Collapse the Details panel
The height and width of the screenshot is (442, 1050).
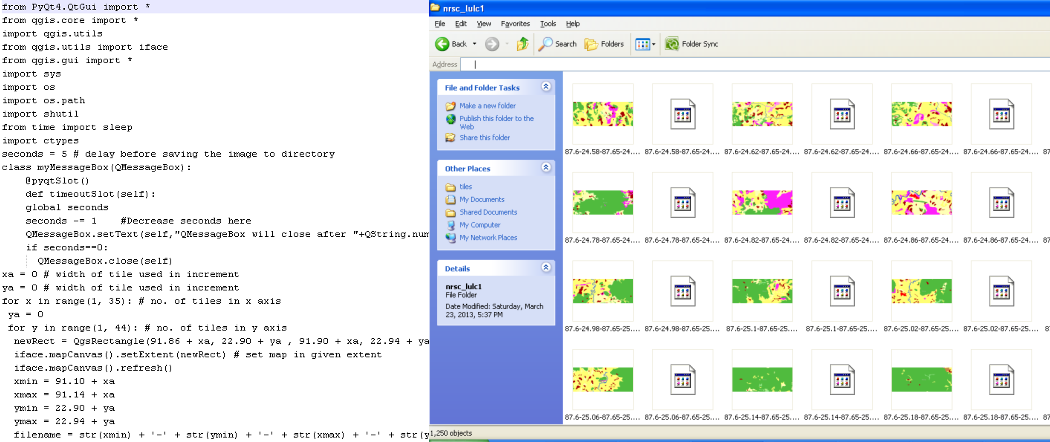tap(545, 269)
